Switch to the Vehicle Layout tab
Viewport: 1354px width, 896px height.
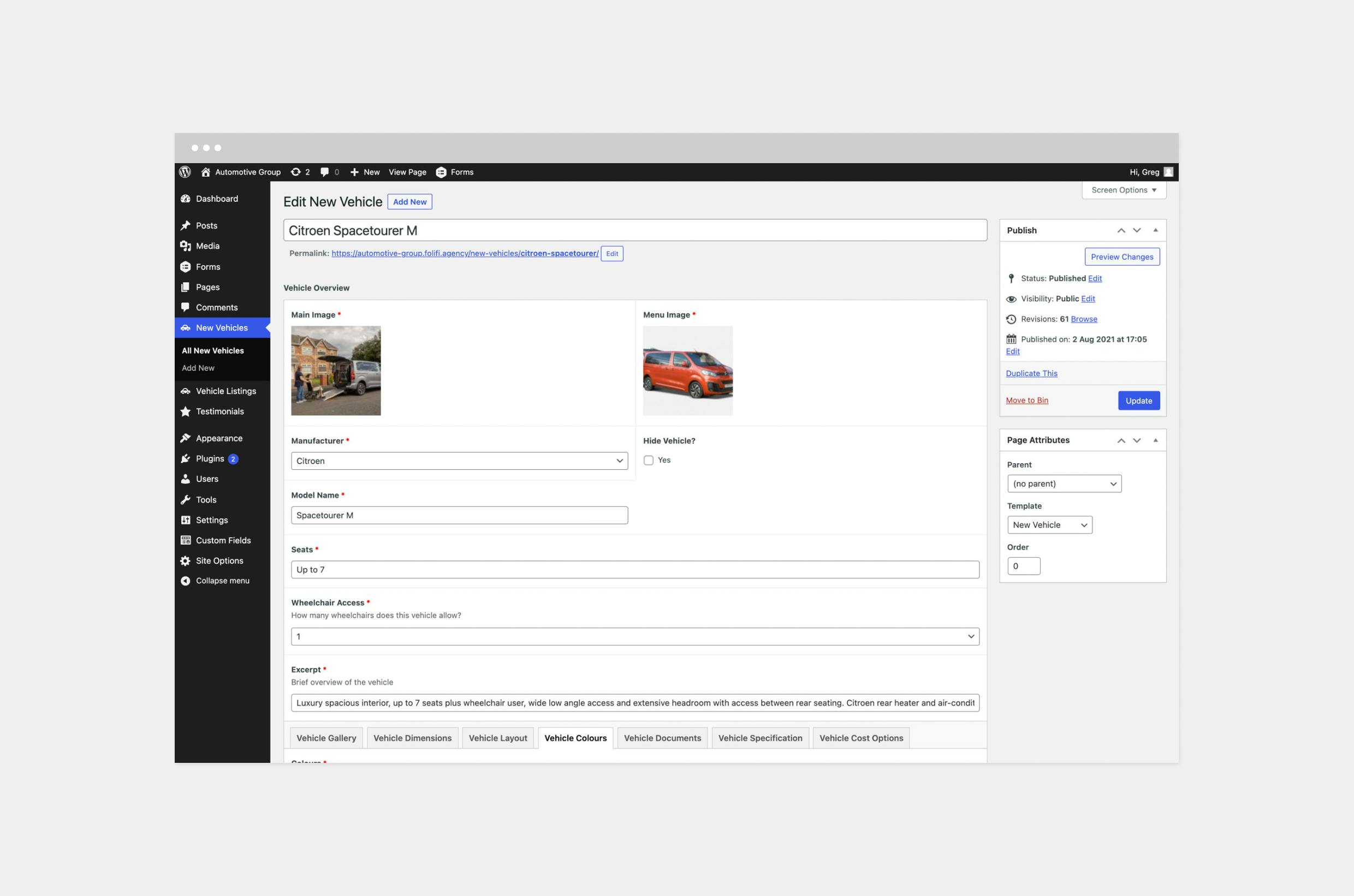point(498,738)
